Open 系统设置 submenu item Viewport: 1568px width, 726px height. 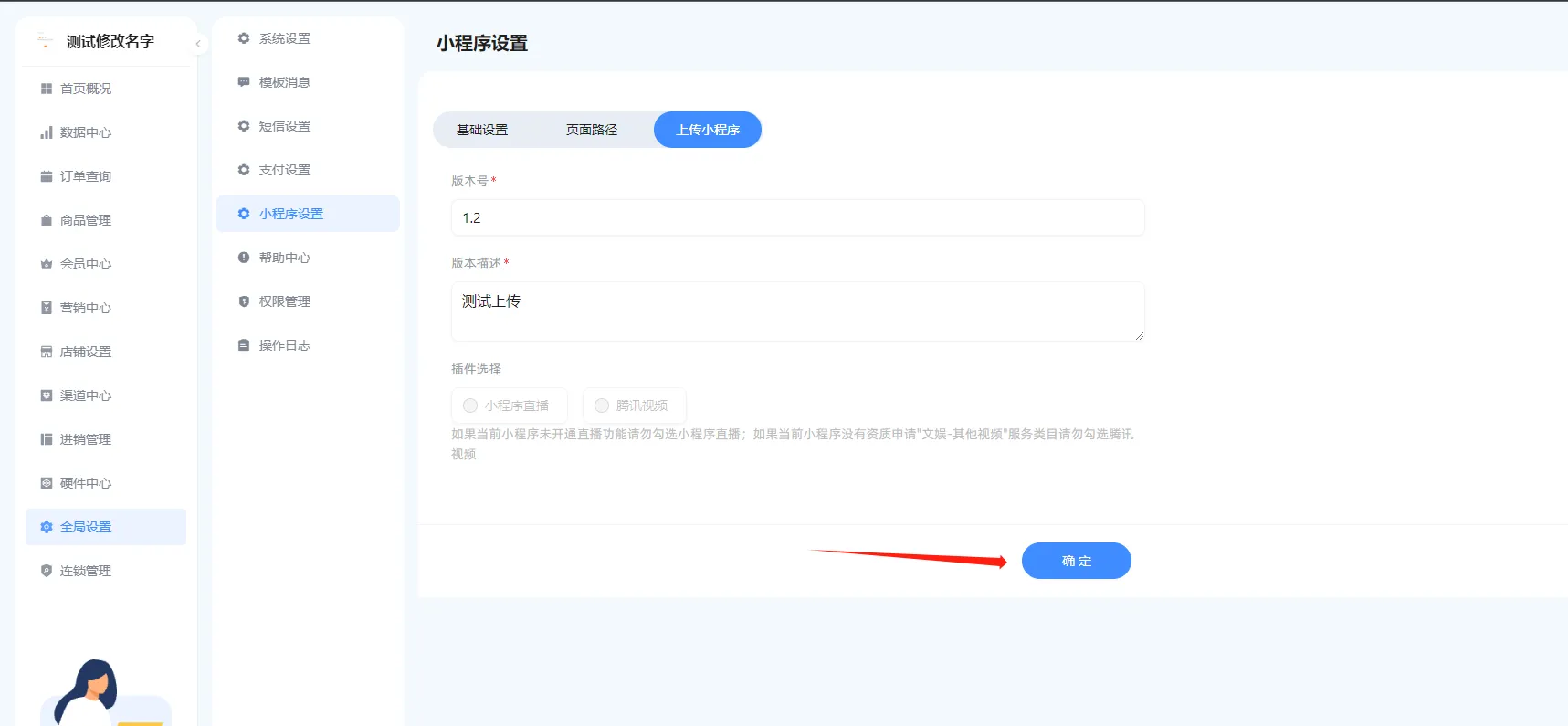click(308, 38)
